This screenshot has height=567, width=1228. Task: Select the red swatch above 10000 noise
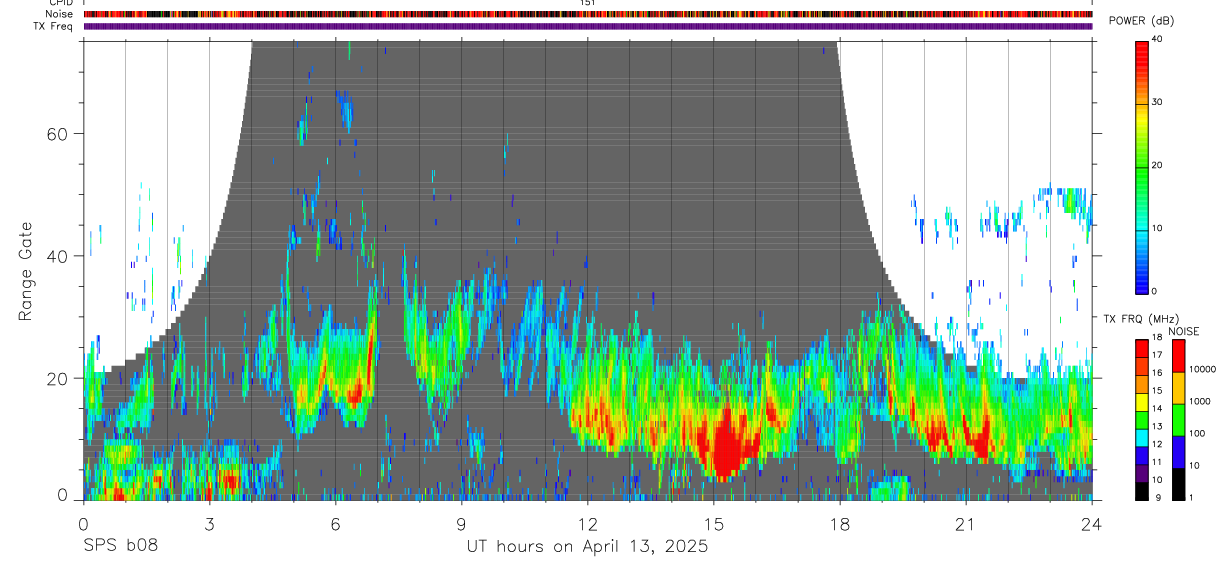tap(1179, 356)
